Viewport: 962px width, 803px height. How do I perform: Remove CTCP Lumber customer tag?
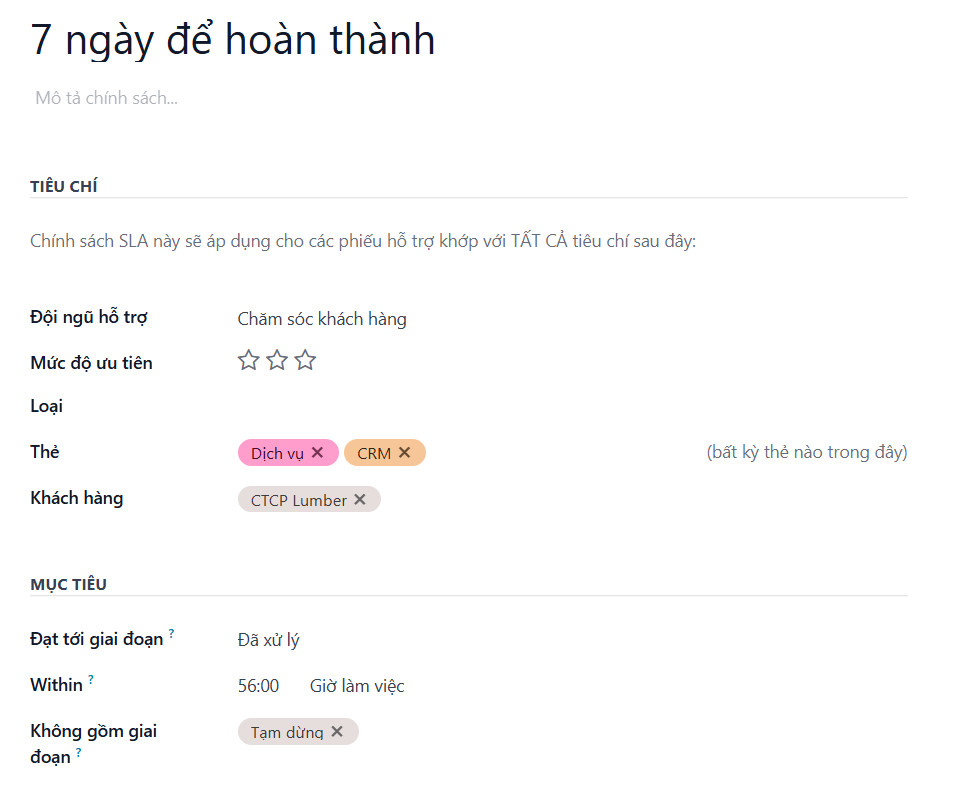click(x=360, y=500)
